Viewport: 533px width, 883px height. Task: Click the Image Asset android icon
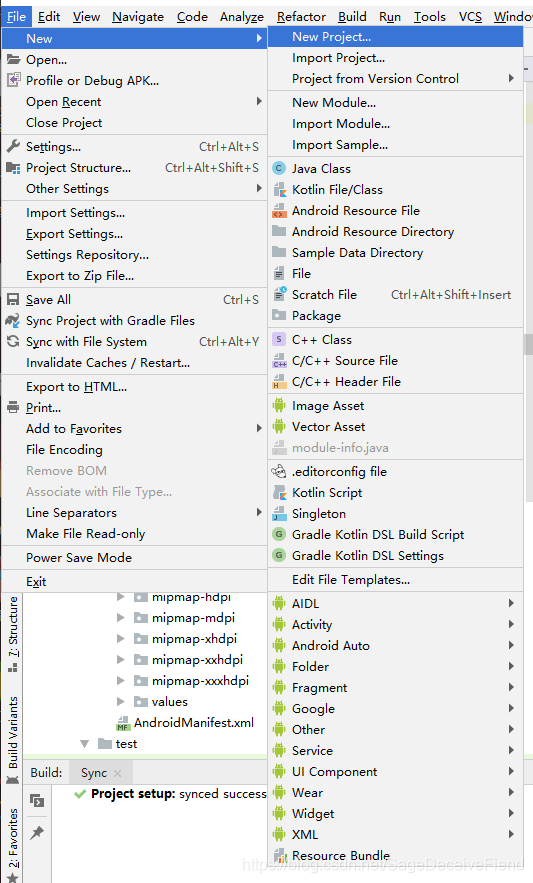[279, 405]
